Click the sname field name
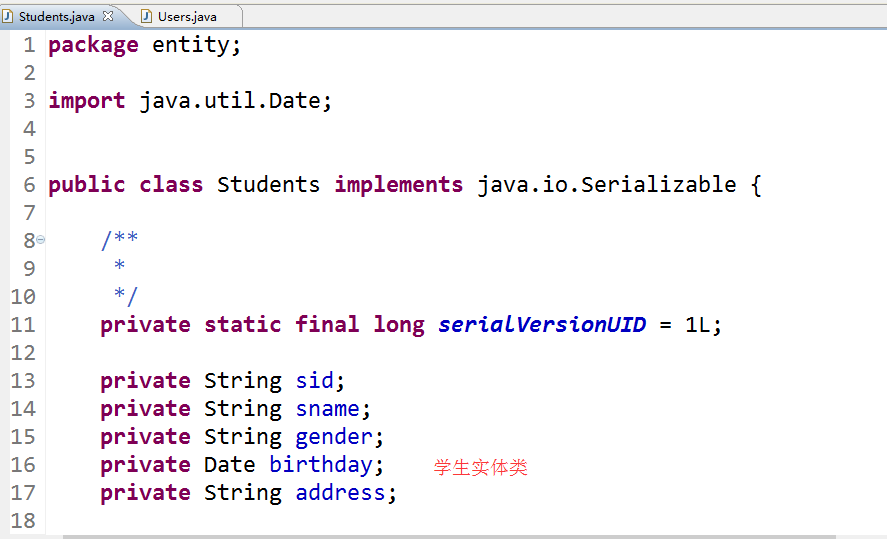 click(x=327, y=409)
